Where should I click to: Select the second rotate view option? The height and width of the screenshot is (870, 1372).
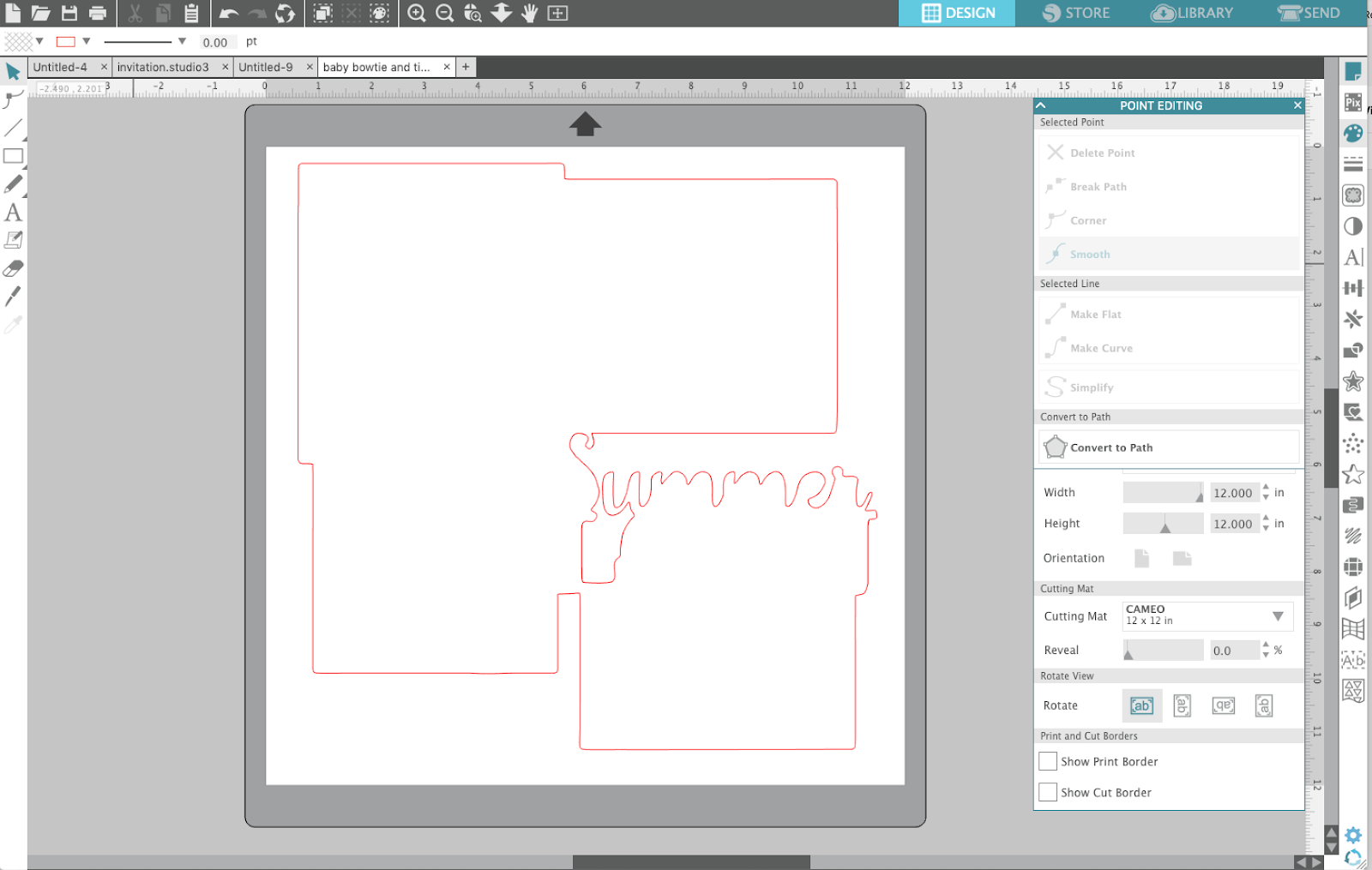1182,705
